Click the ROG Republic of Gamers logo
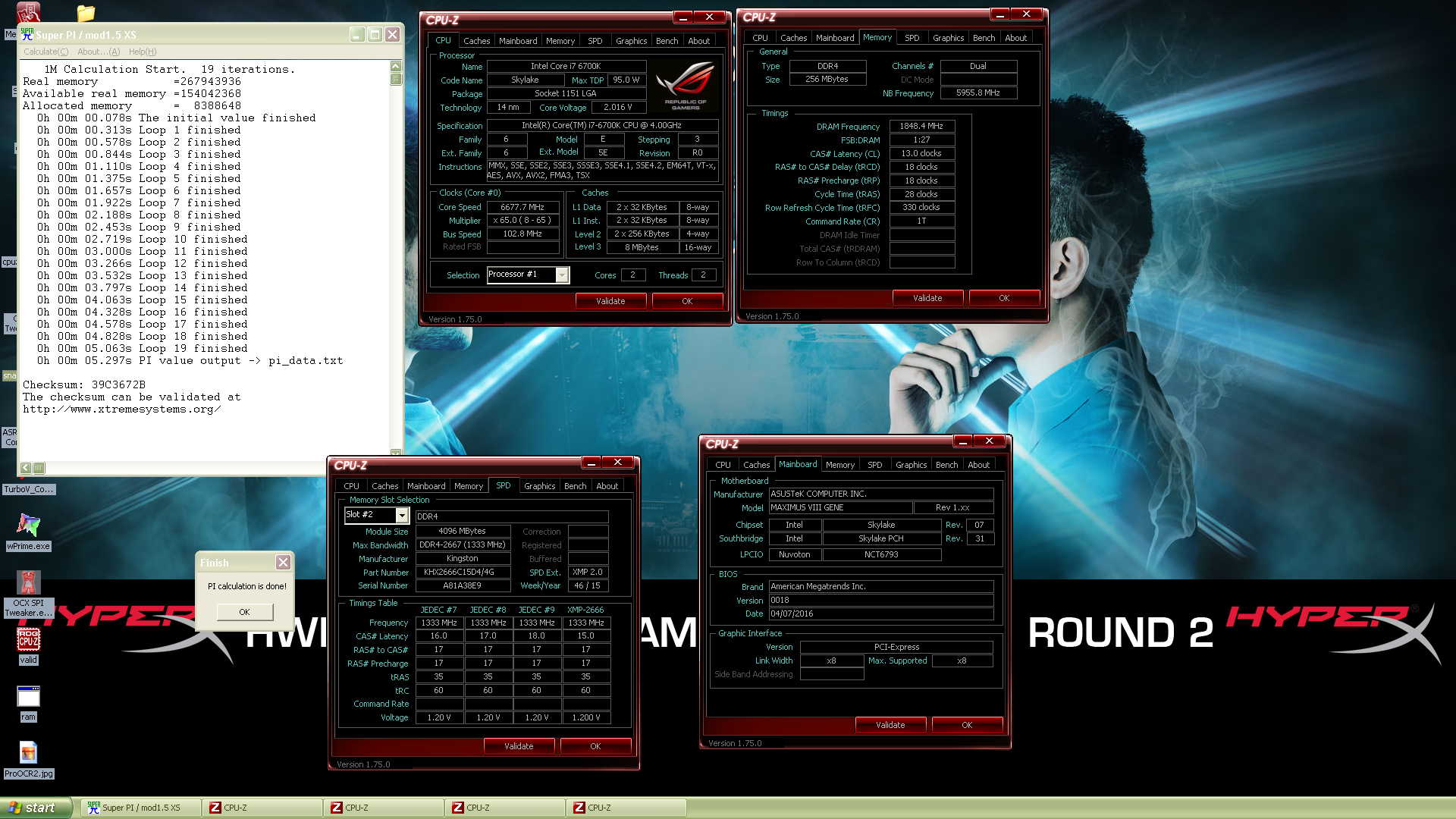 tap(686, 86)
